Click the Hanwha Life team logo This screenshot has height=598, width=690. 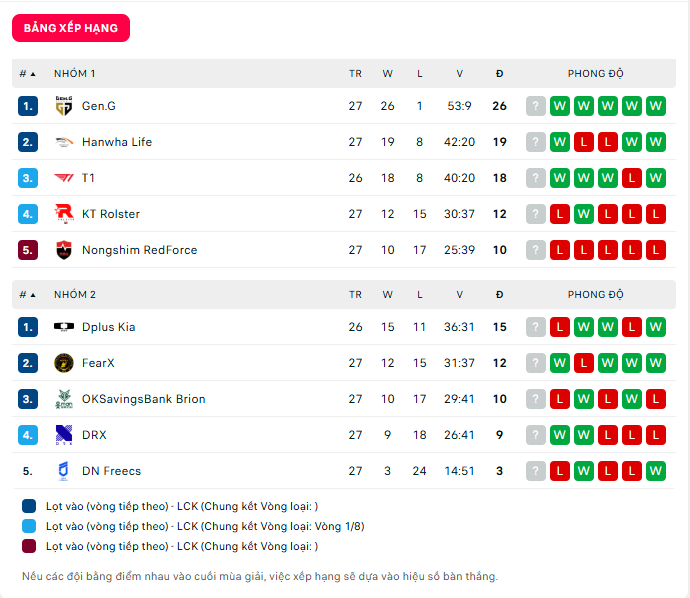64,142
